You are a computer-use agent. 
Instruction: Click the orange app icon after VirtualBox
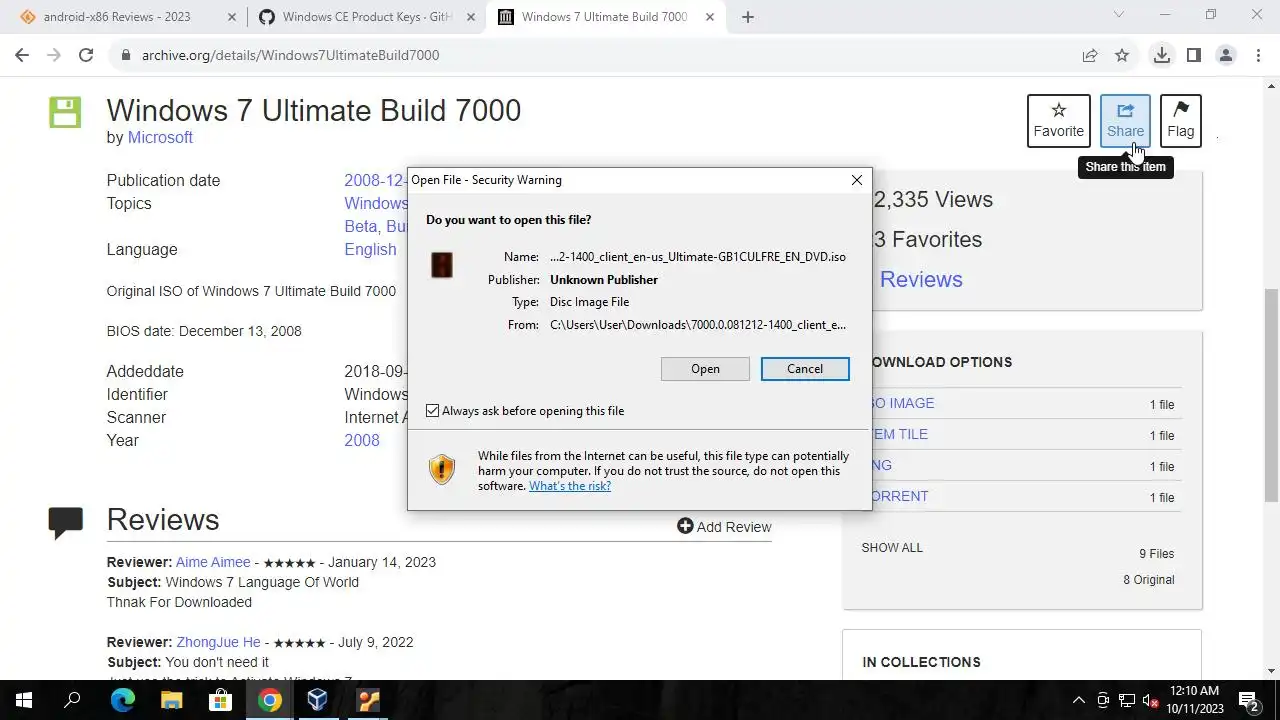(368, 700)
